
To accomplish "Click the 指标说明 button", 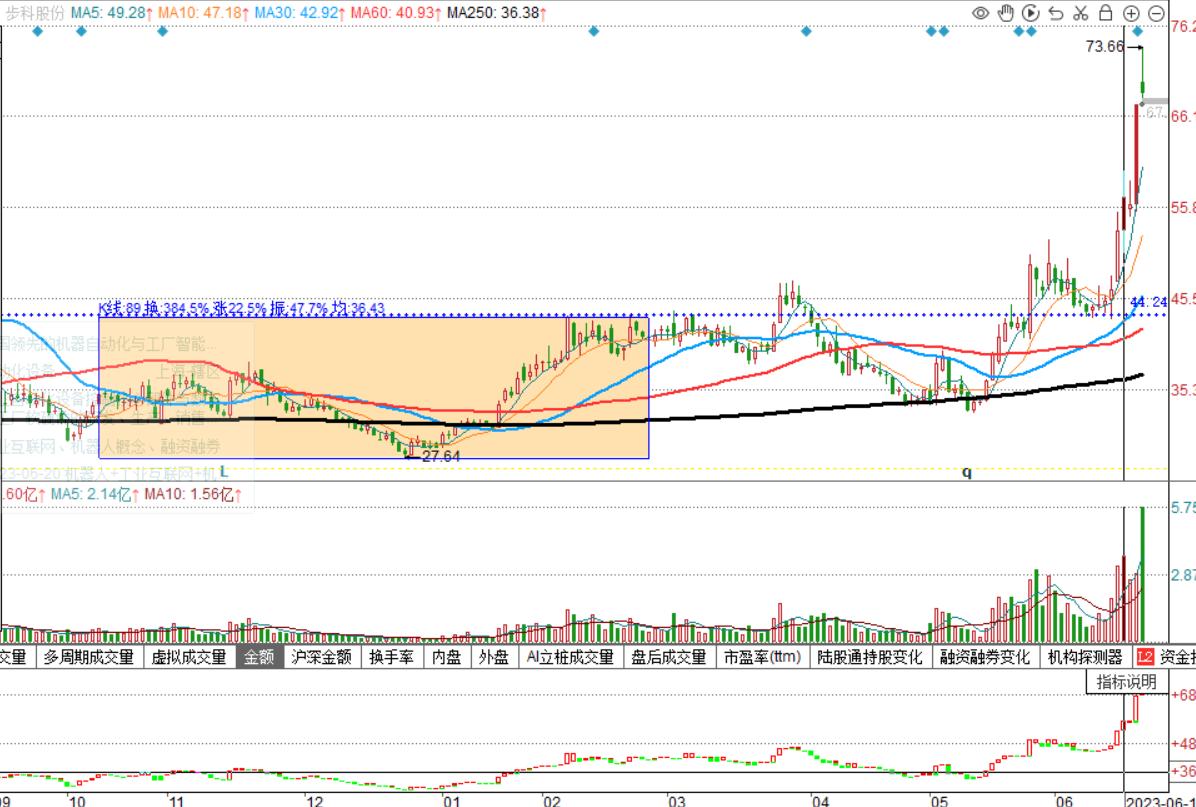I will coord(1126,682).
